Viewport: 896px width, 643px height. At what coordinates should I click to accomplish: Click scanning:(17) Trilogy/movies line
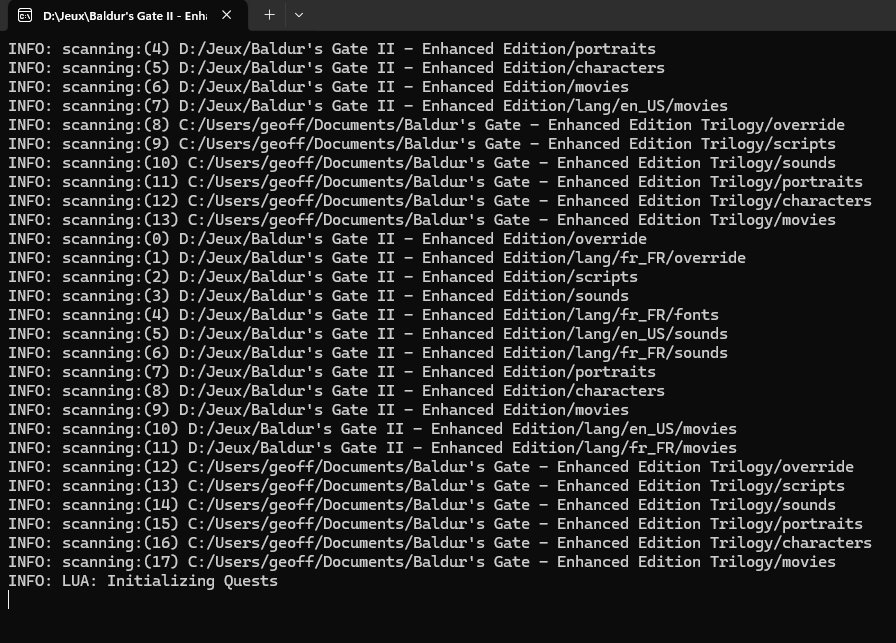(422, 562)
